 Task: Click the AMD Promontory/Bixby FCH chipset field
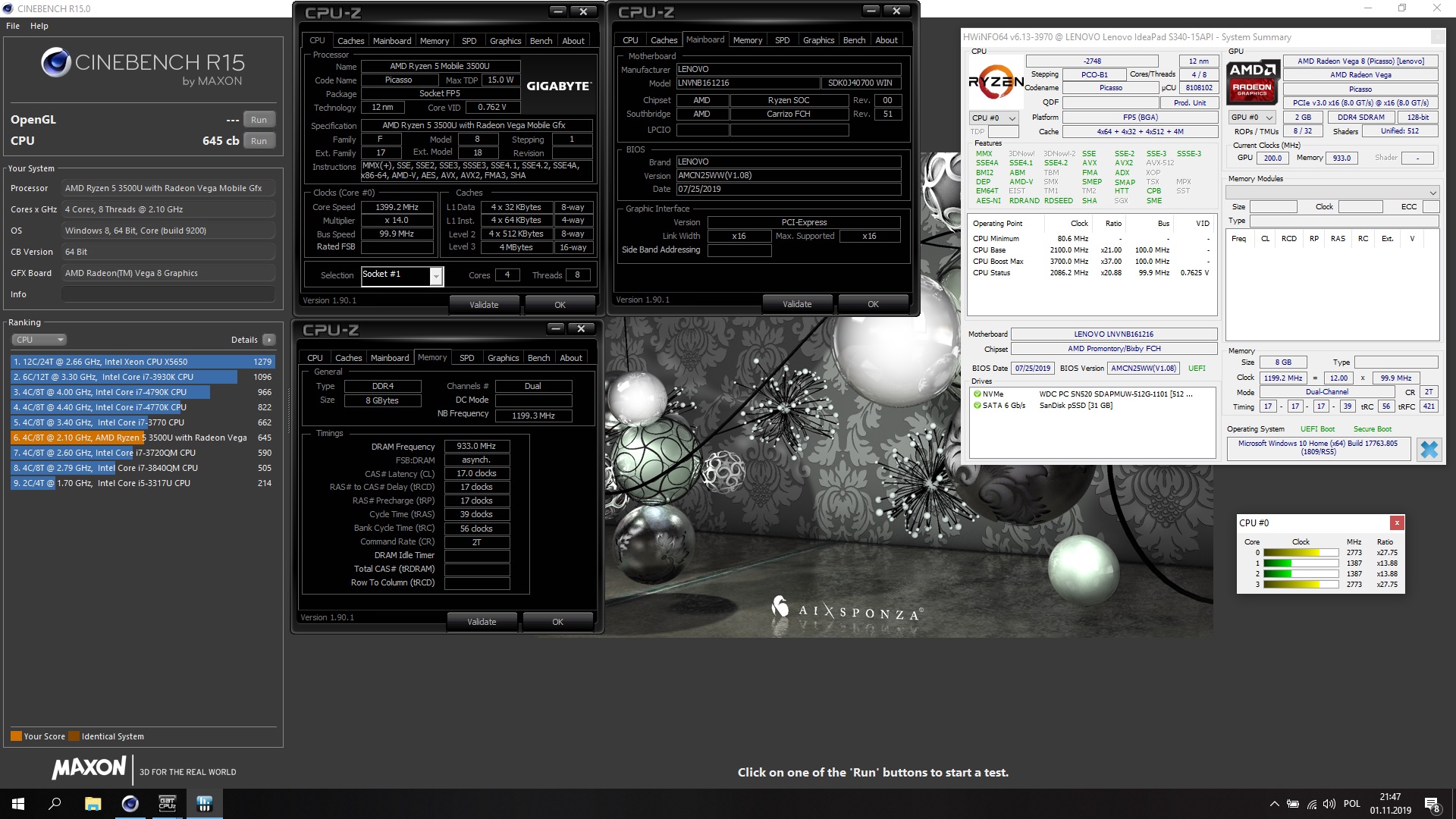(x=1114, y=349)
